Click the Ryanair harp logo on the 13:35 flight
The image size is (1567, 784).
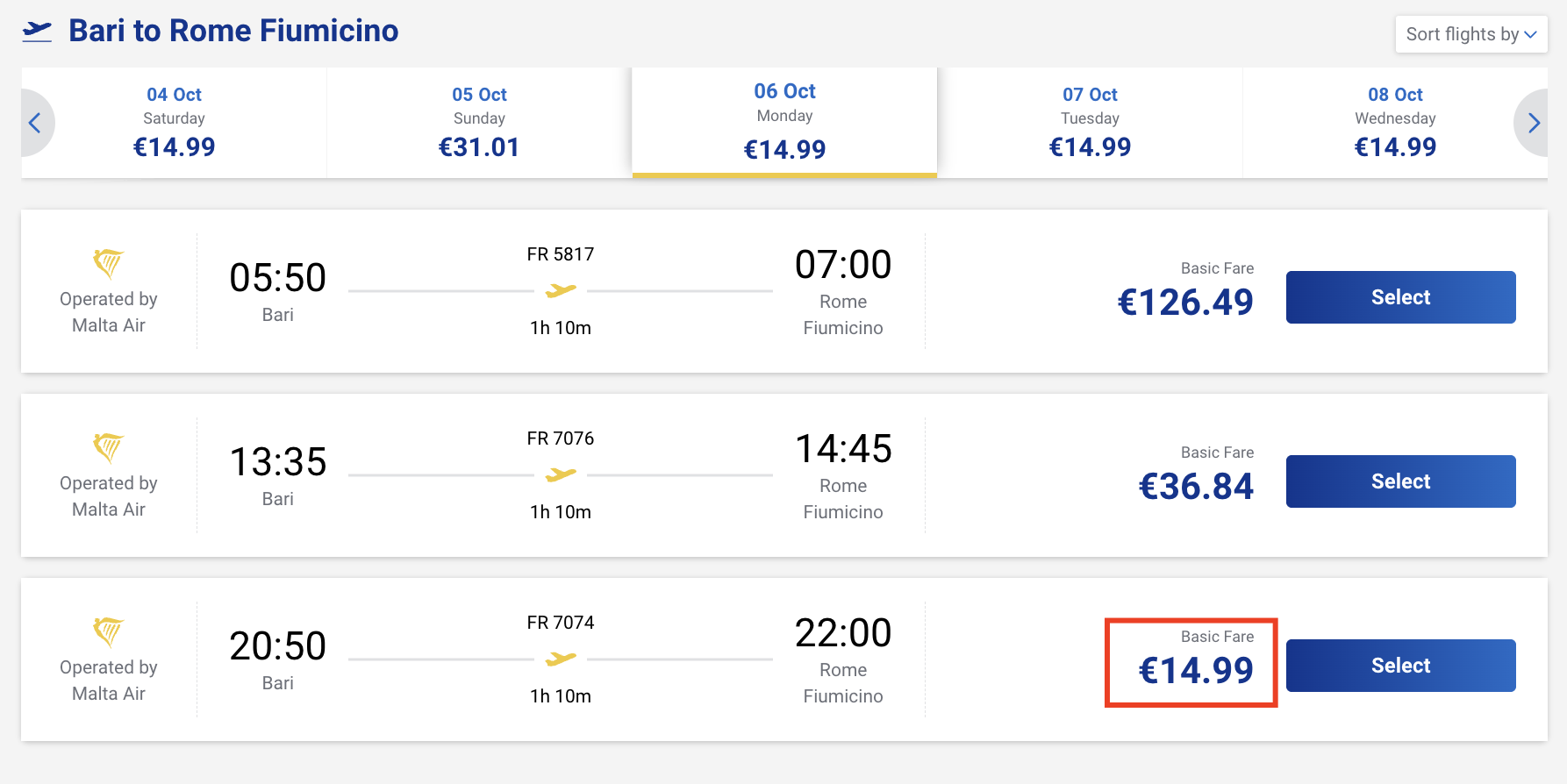(109, 447)
